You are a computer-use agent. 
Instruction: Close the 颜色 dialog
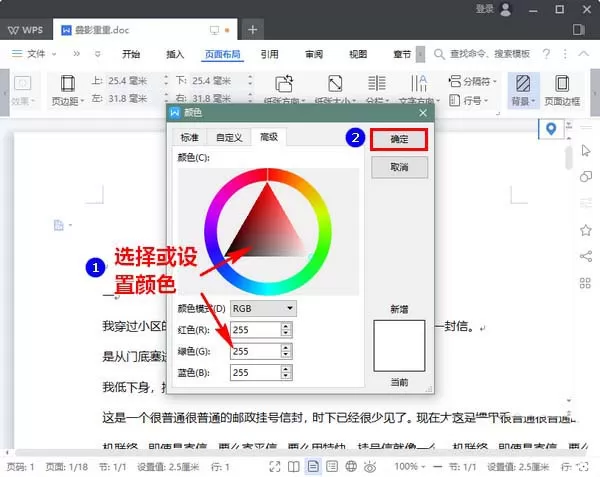[423, 113]
